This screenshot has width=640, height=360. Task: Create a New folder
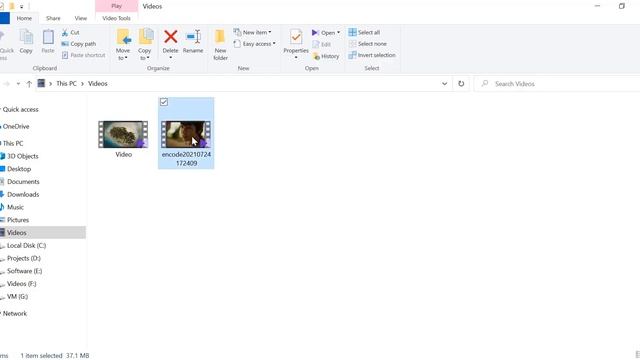click(x=220, y=45)
